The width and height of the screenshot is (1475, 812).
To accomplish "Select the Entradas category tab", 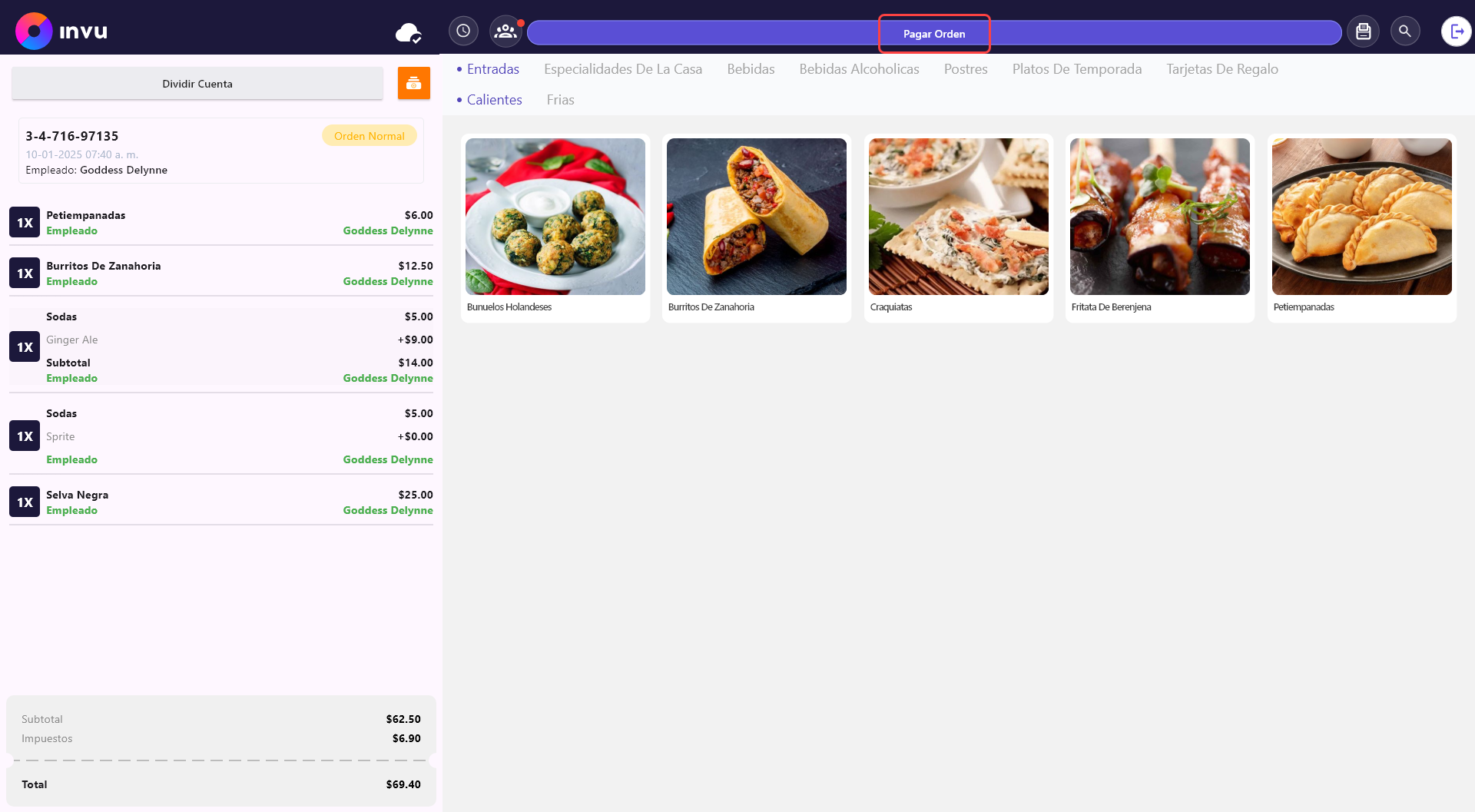I will coord(493,69).
